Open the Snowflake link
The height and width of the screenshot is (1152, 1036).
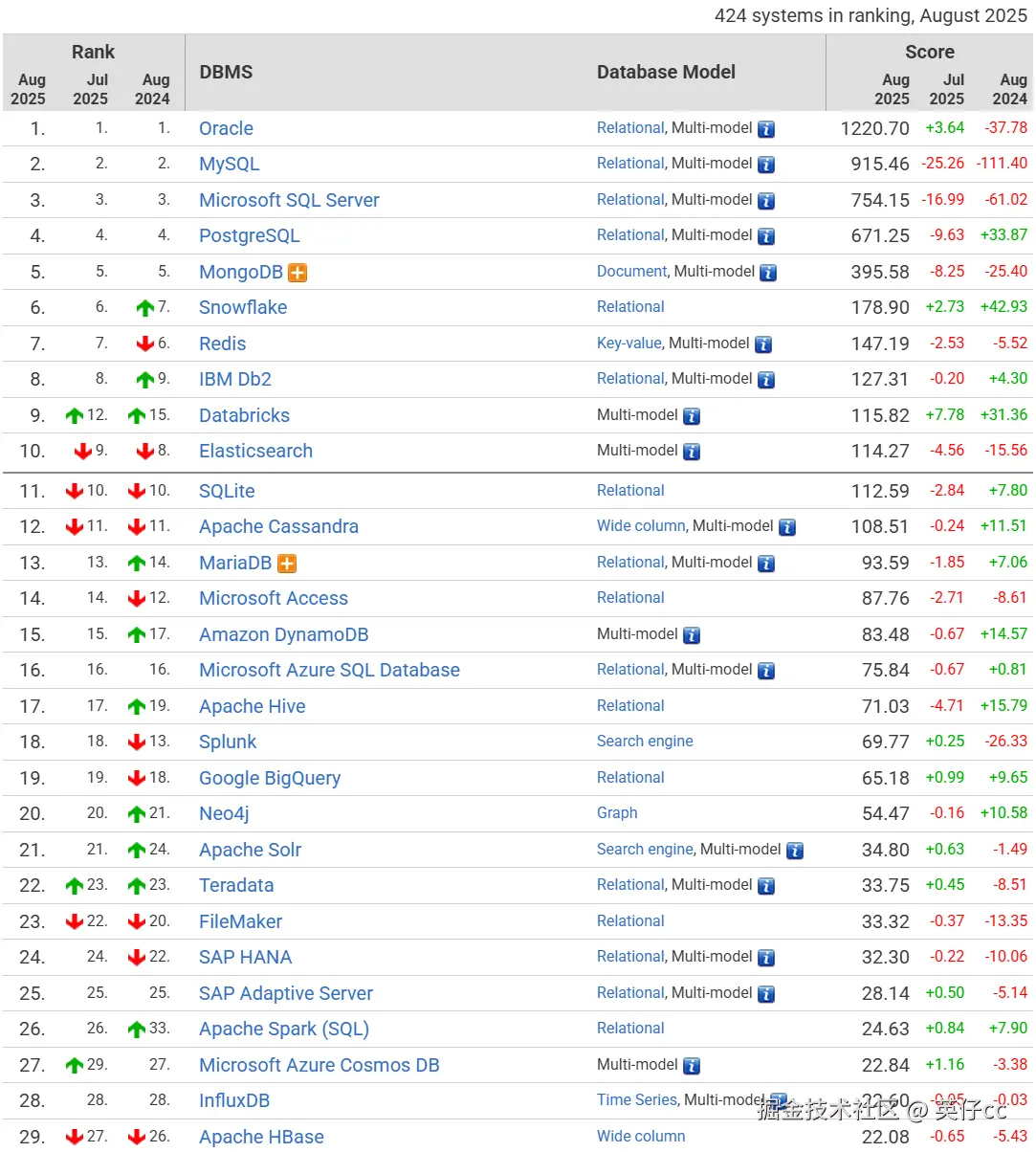tap(243, 307)
